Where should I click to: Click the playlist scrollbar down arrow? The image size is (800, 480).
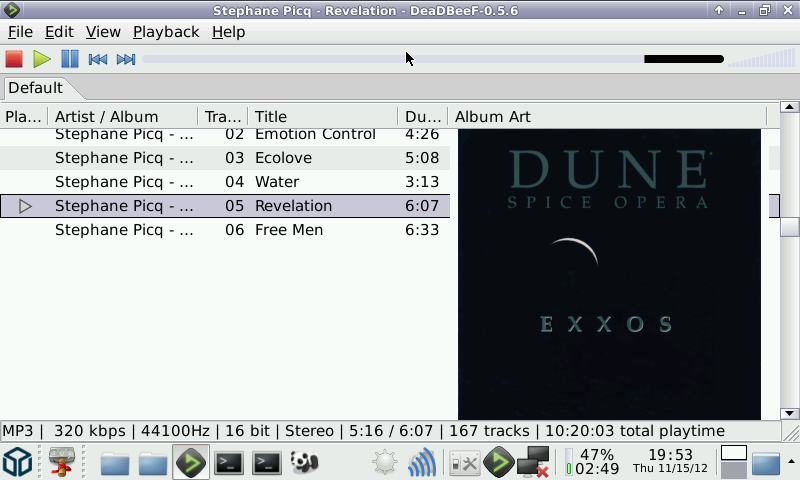pyautogui.click(x=789, y=414)
